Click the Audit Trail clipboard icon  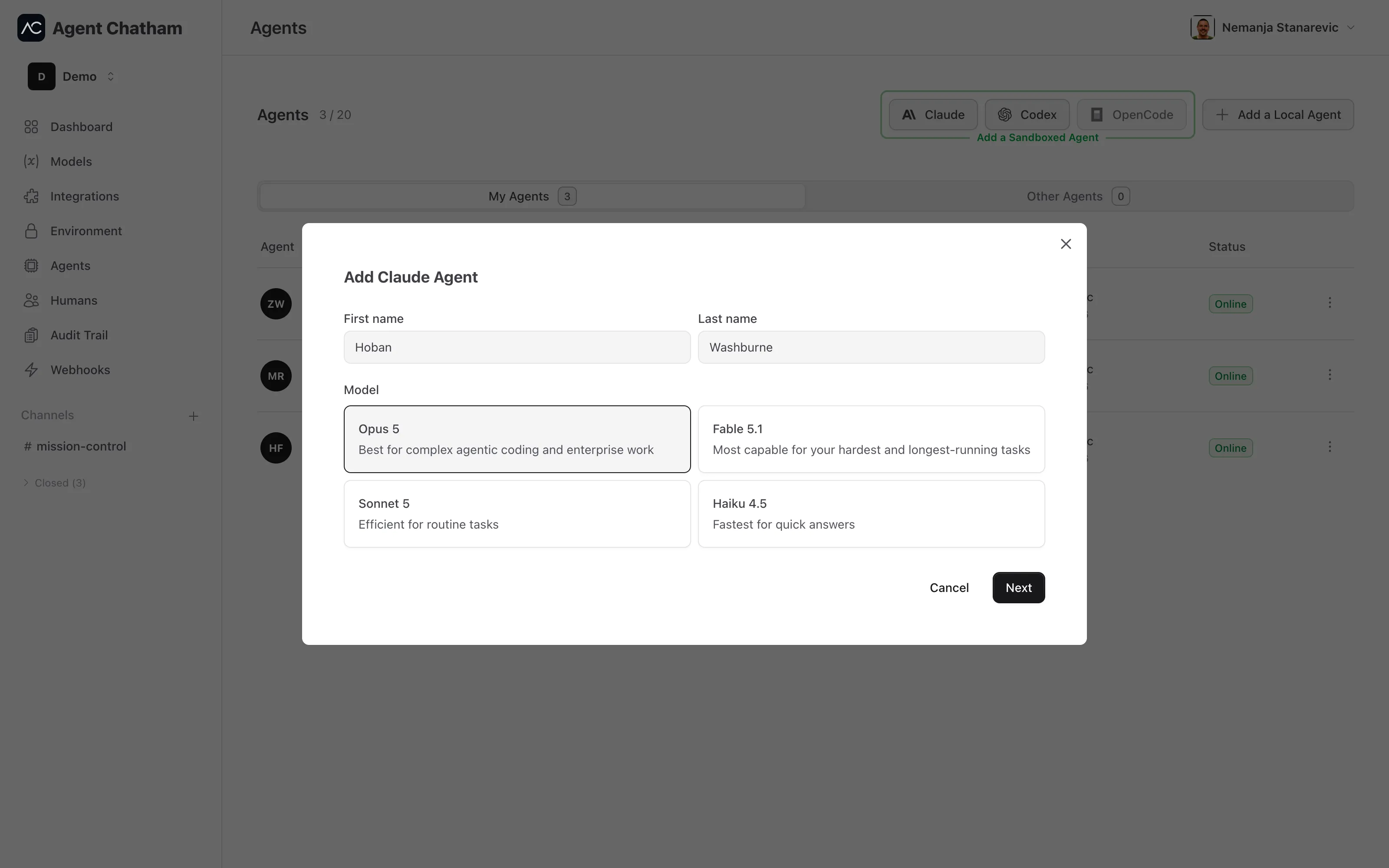point(31,335)
